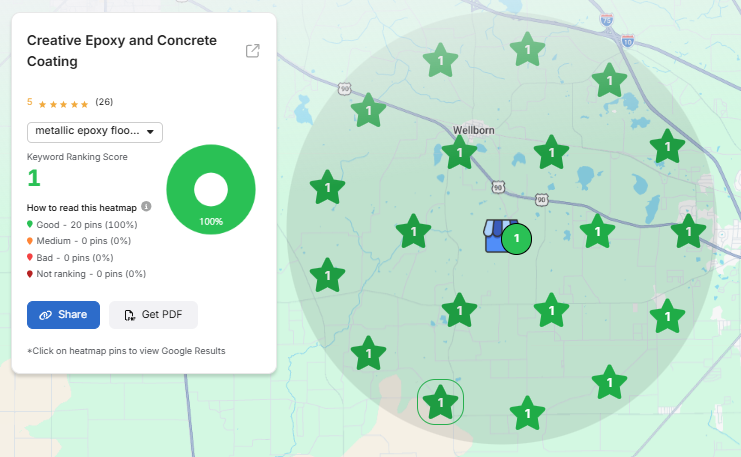
Task: Click the star pin under Wellborn label
Action: click(459, 153)
